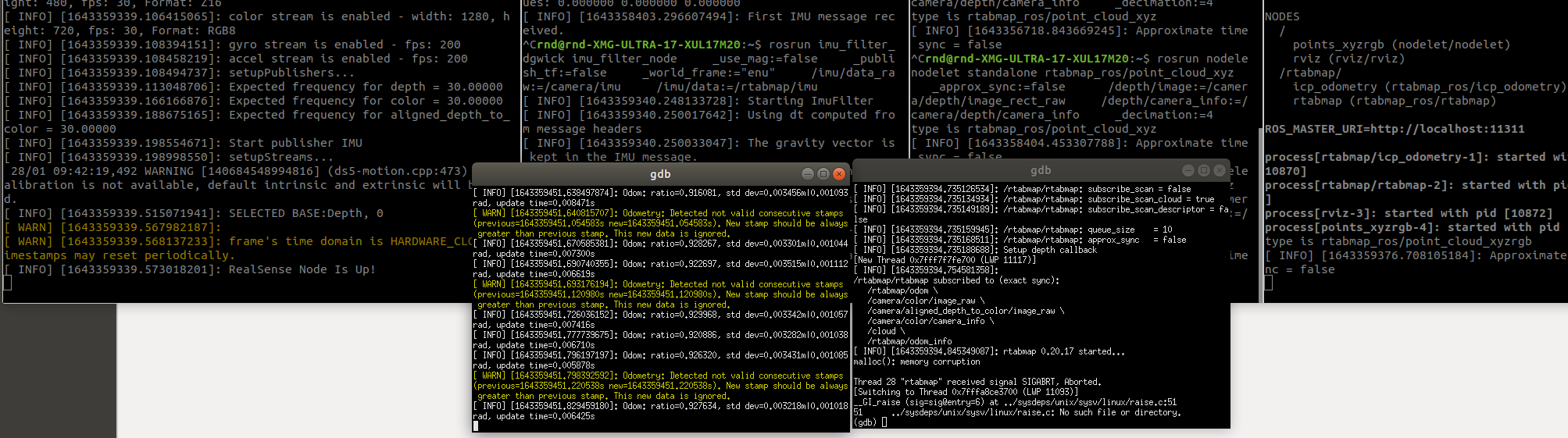Click the (gdb) prompt input line
The height and width of the screenshot is (438, 1568).
point(870,422)
